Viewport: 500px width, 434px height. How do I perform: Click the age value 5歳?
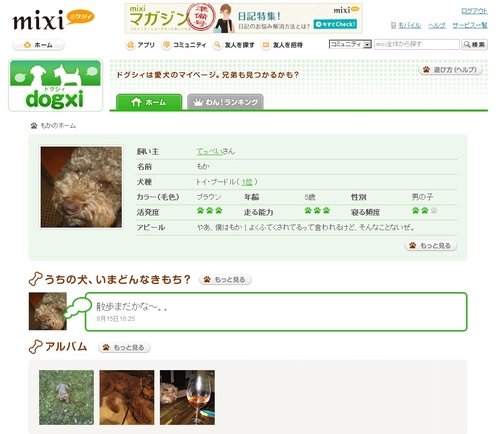(x=310, y=197)
